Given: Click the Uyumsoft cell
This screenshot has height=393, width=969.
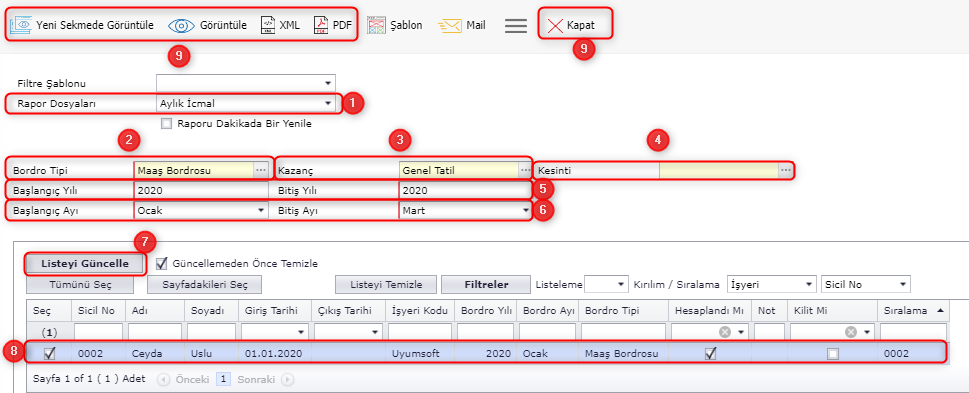Looking at the screenshot, I should 420,353.
